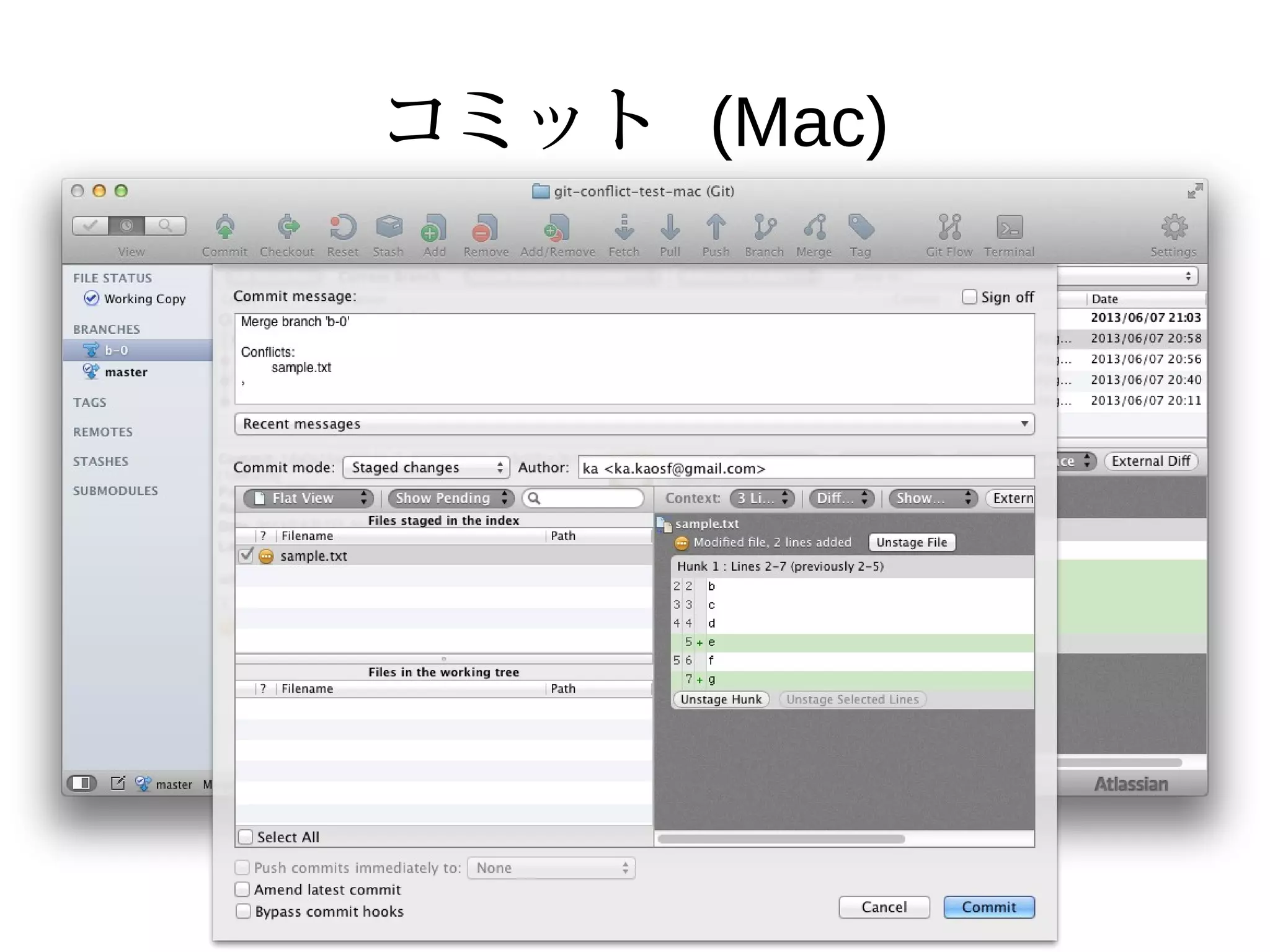Viewport: 1270px width, 952px height.
Task: Expand the REMOTES sidebar section
Action: click(x=103, y=432)
